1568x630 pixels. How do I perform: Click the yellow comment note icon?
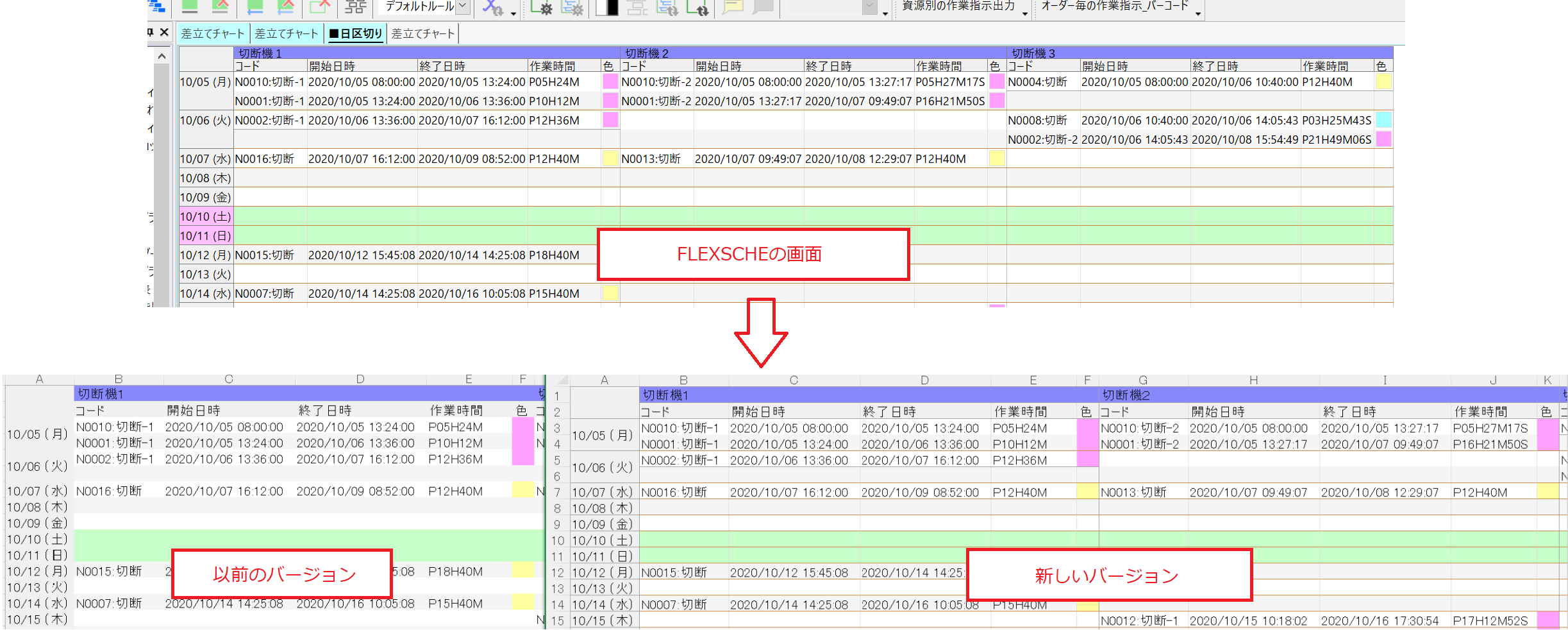pos(732,7)
